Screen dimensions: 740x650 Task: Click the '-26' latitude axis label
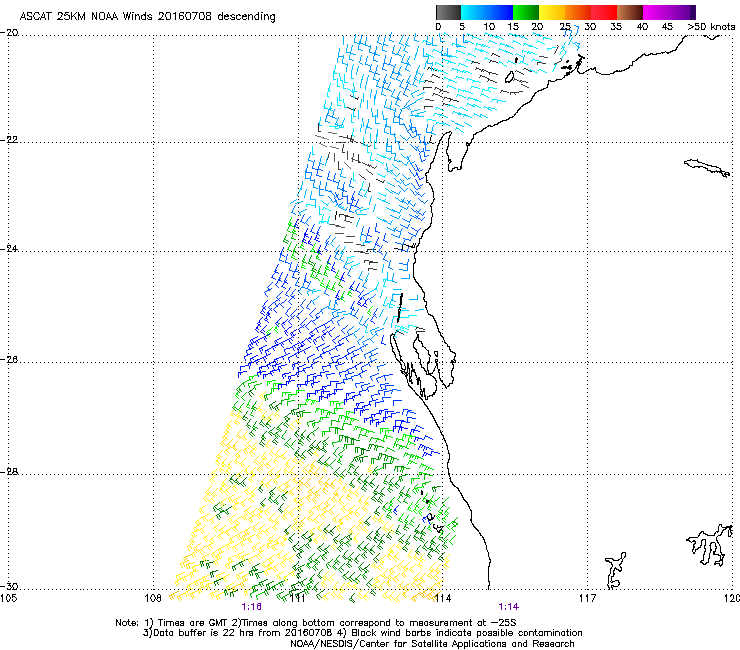tap(9, 360)
